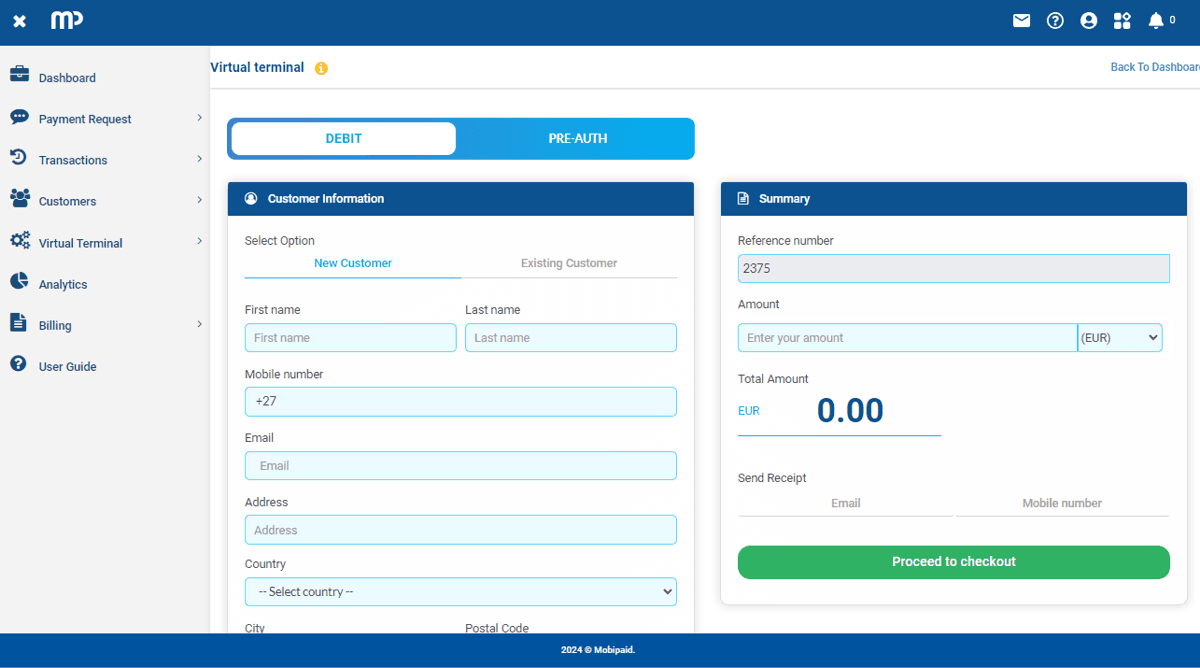Viewport: 1200px width, 668px height.
Task: Click the Proceed to checkout button
Action: pos(953,562)
